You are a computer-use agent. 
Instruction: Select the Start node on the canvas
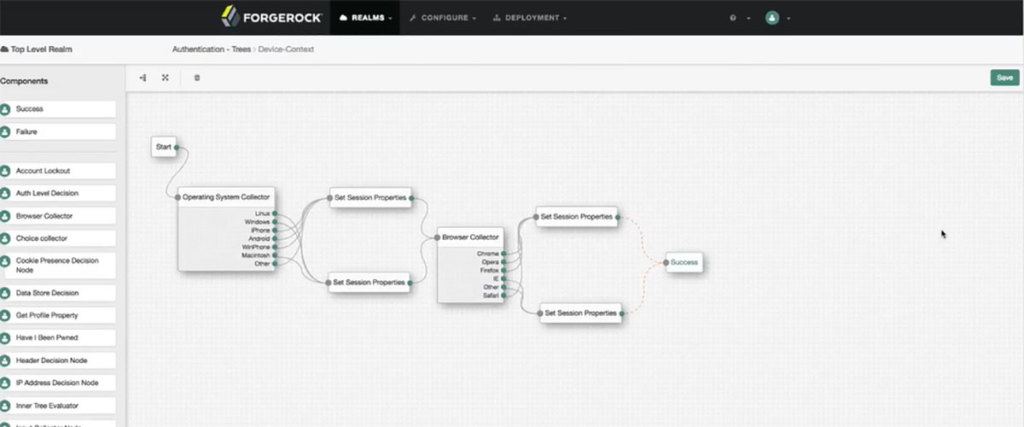pyautogui.click(x=163, y=147)
